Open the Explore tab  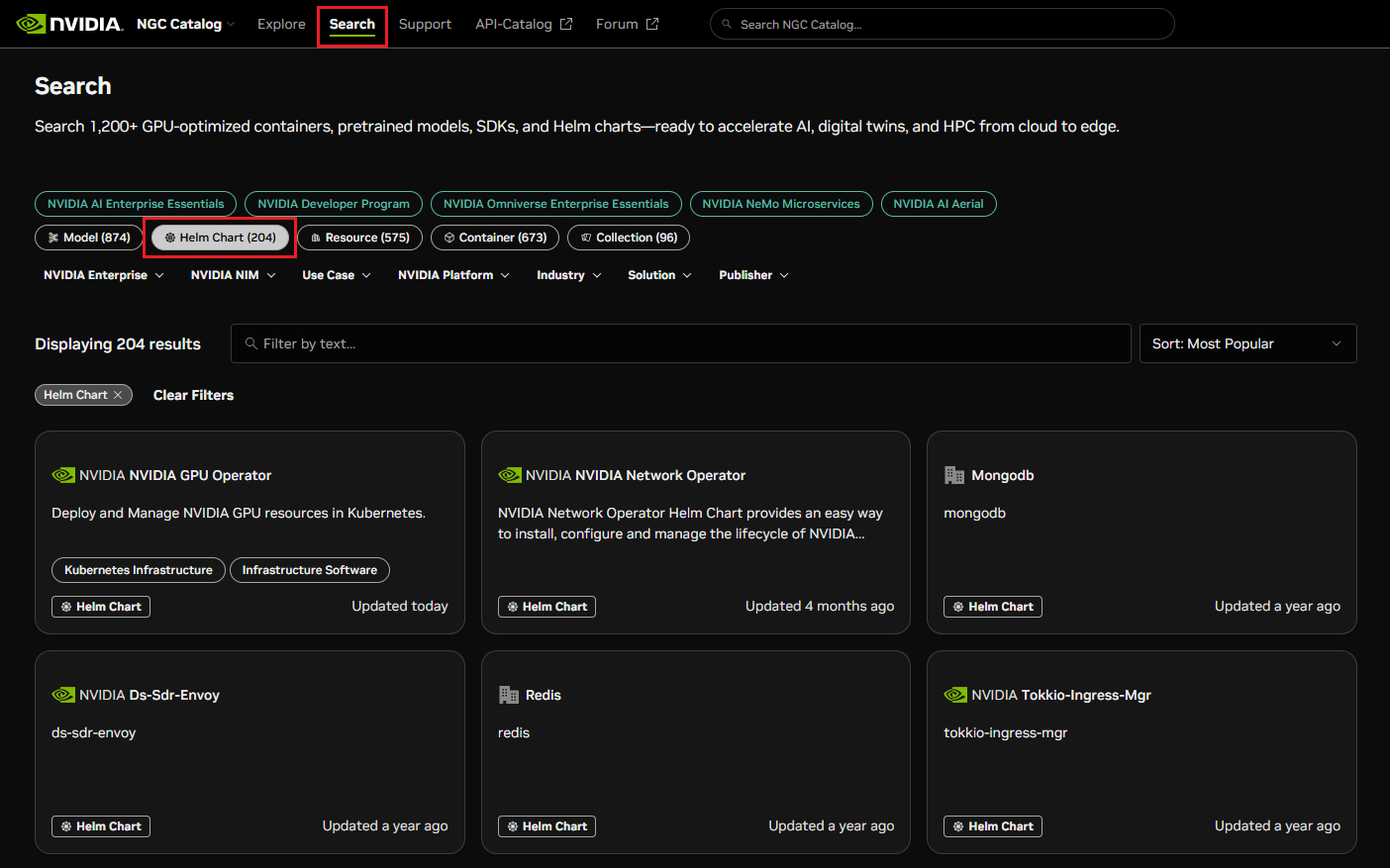[x=281, y=24]
